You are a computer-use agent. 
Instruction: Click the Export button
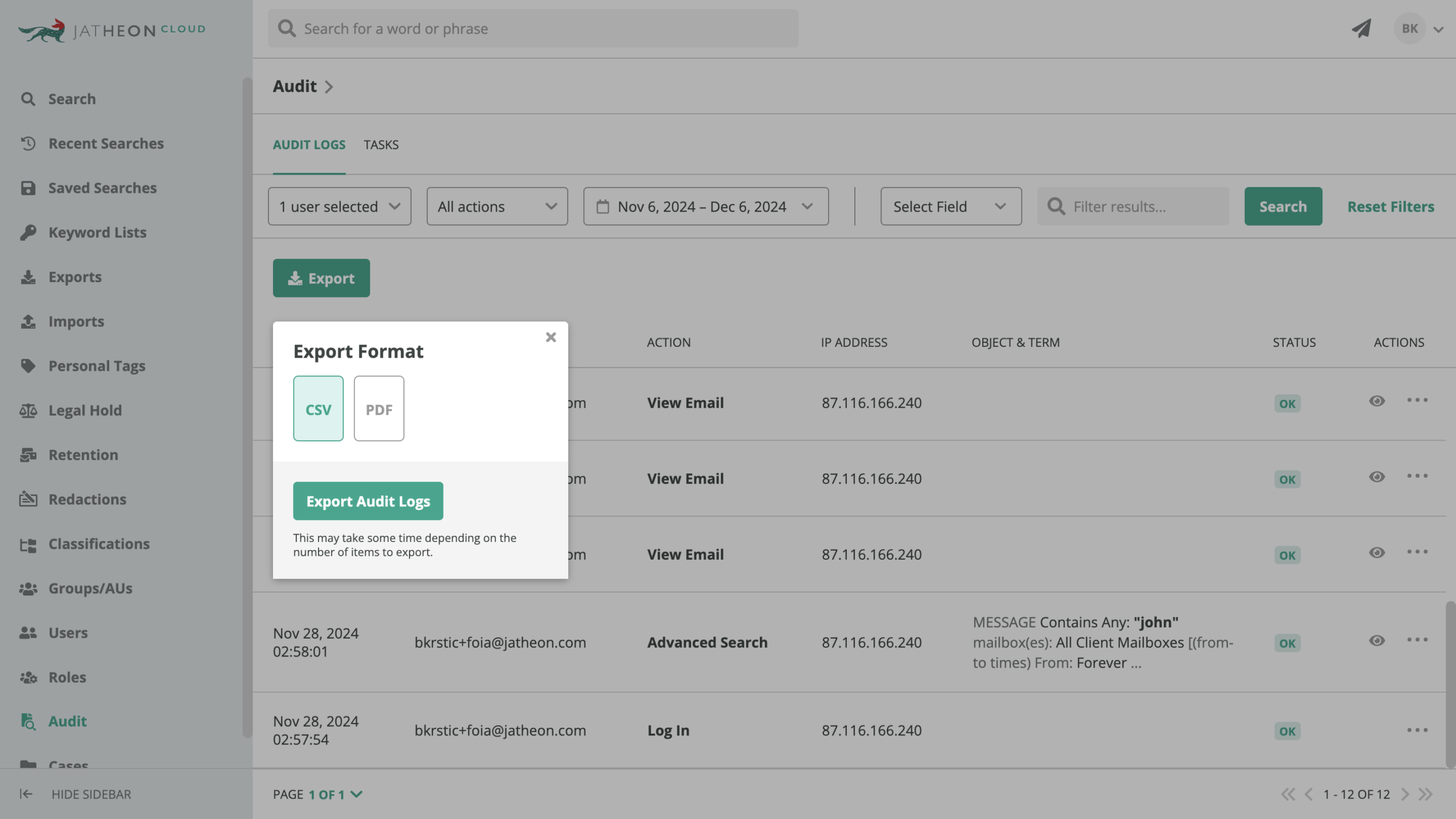[x=321, y=278]
